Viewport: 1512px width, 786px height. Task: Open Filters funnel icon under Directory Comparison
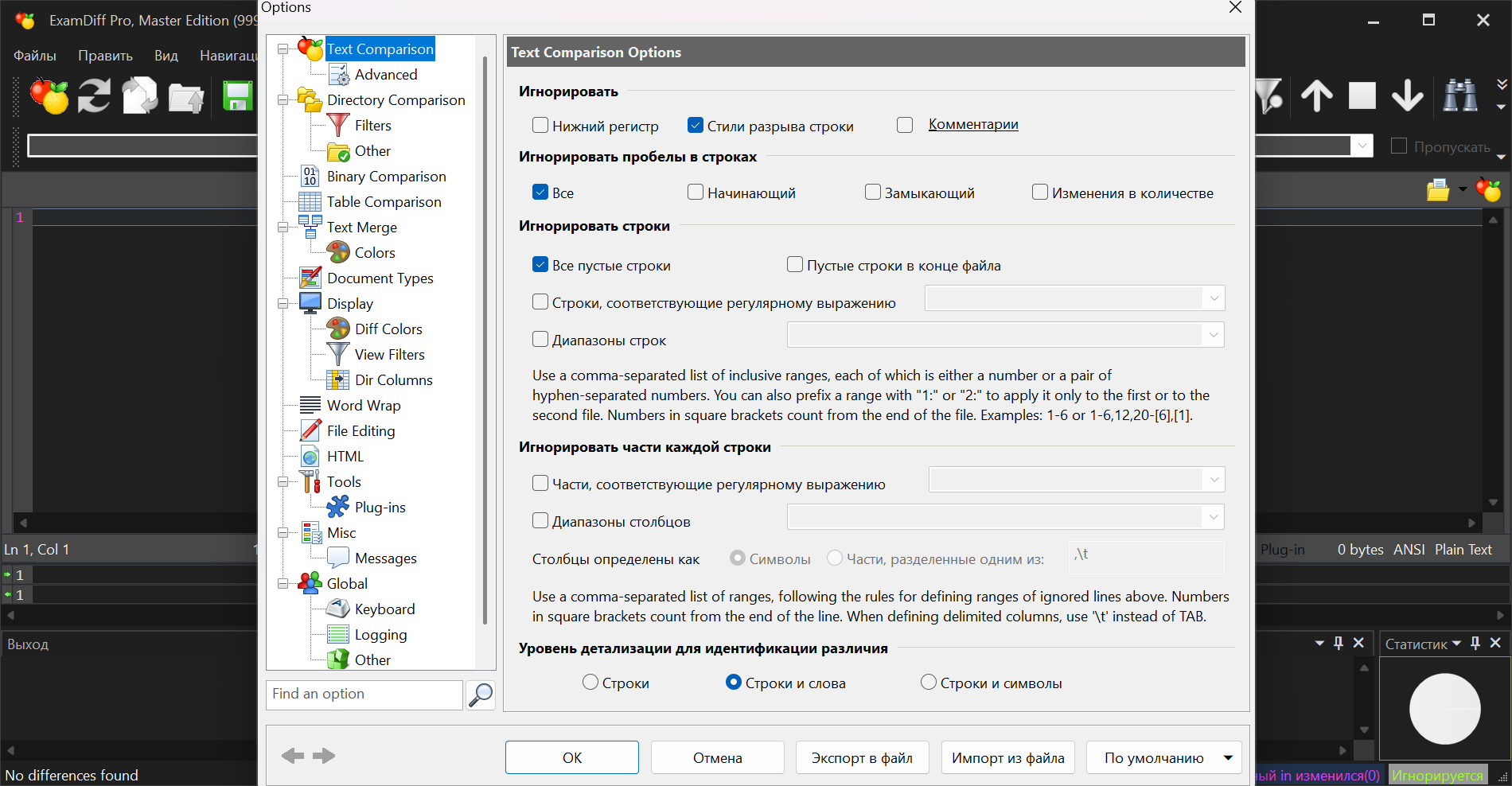pyautogui.click(x=338, y=125)
